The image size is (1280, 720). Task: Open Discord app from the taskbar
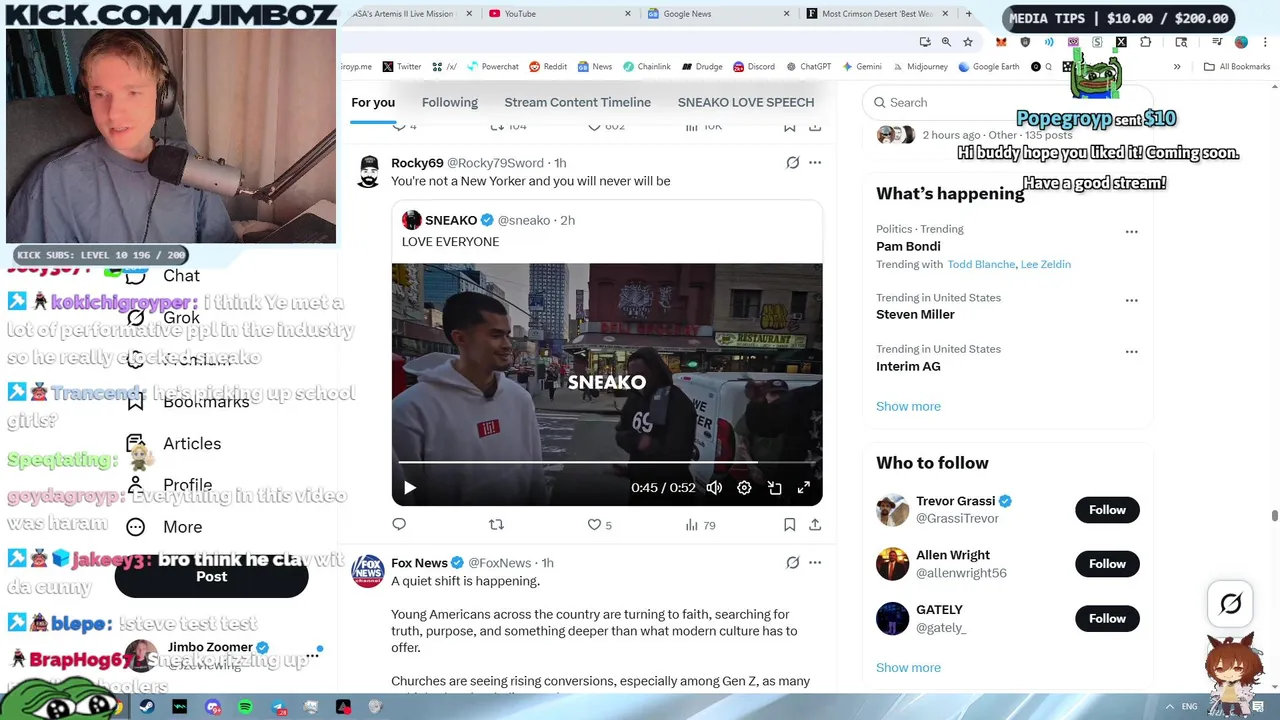click(212, 707)
